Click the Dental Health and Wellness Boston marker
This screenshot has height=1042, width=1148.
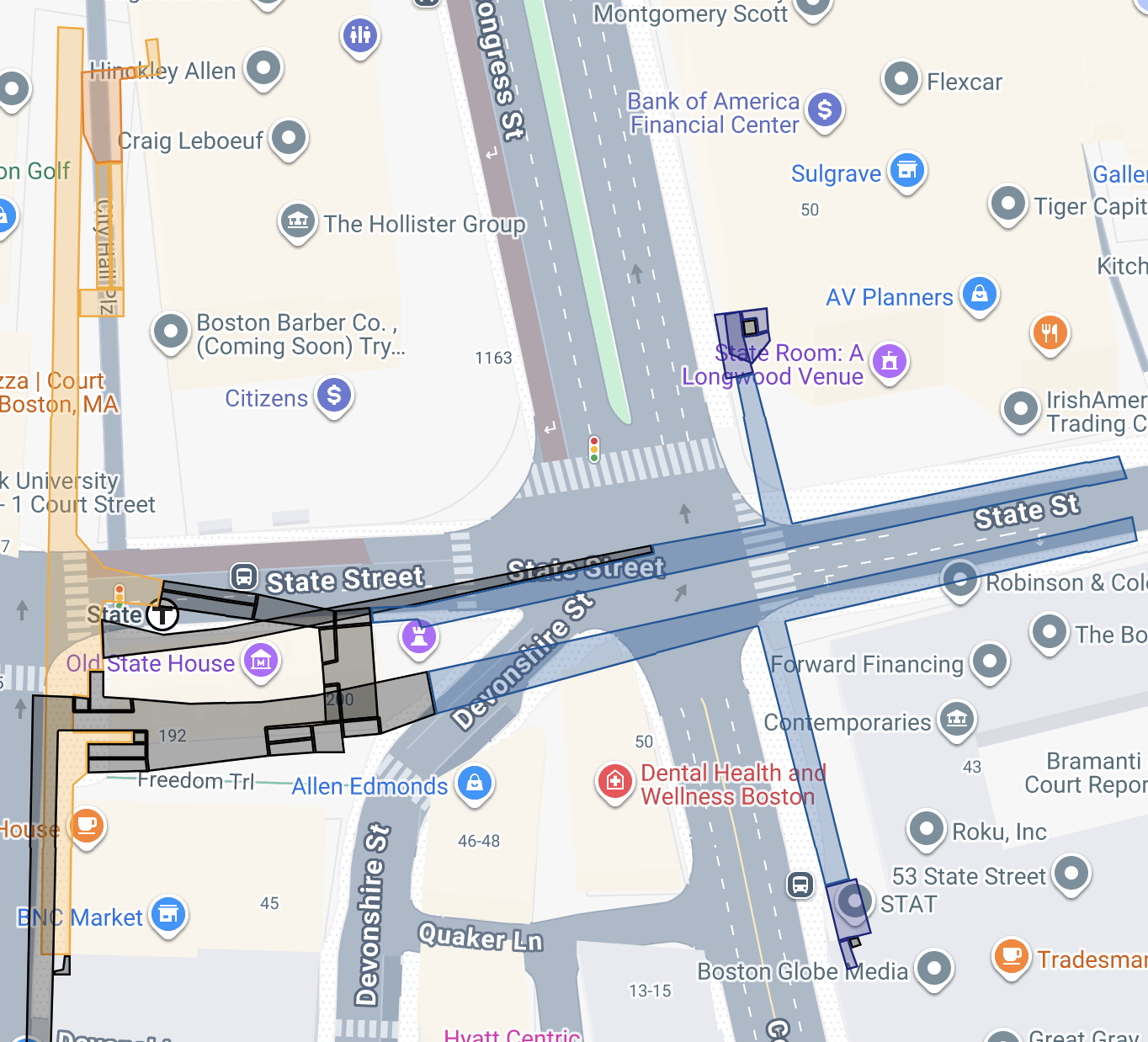point(615,782)
